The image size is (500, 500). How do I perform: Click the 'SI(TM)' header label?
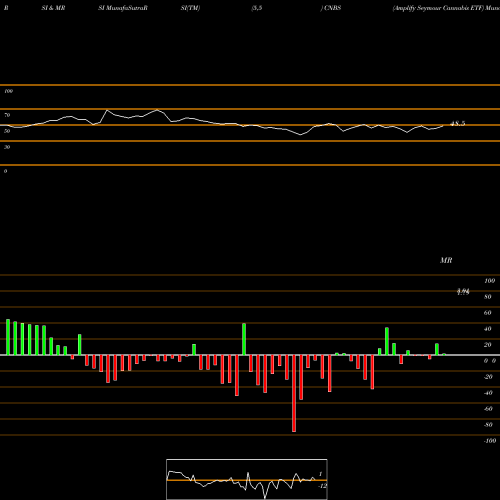[x=190, y=8]
